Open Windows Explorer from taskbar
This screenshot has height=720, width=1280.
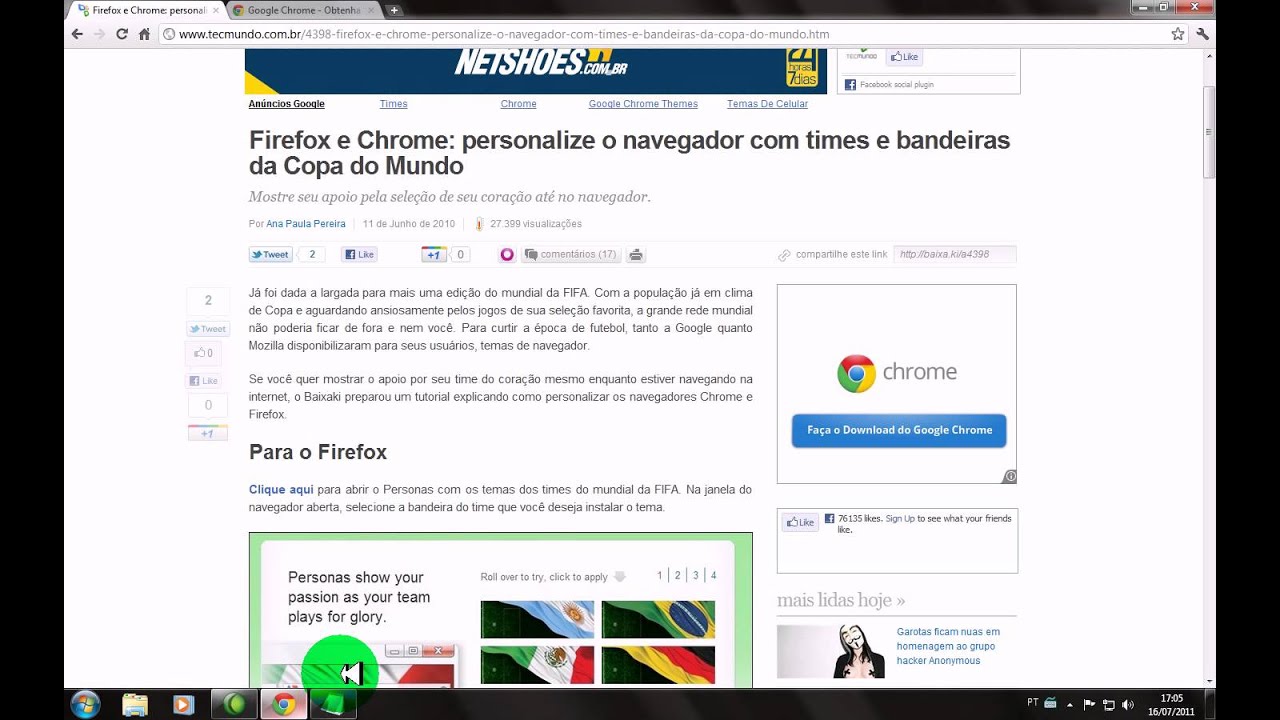click(135, 705)
